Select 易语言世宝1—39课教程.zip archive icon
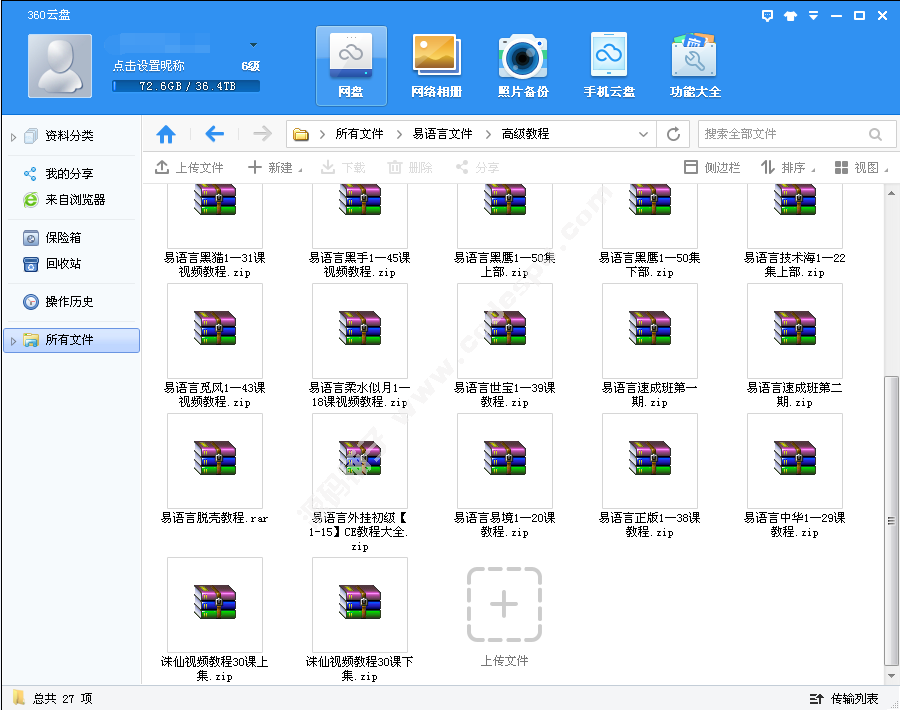 click(505, 328)
